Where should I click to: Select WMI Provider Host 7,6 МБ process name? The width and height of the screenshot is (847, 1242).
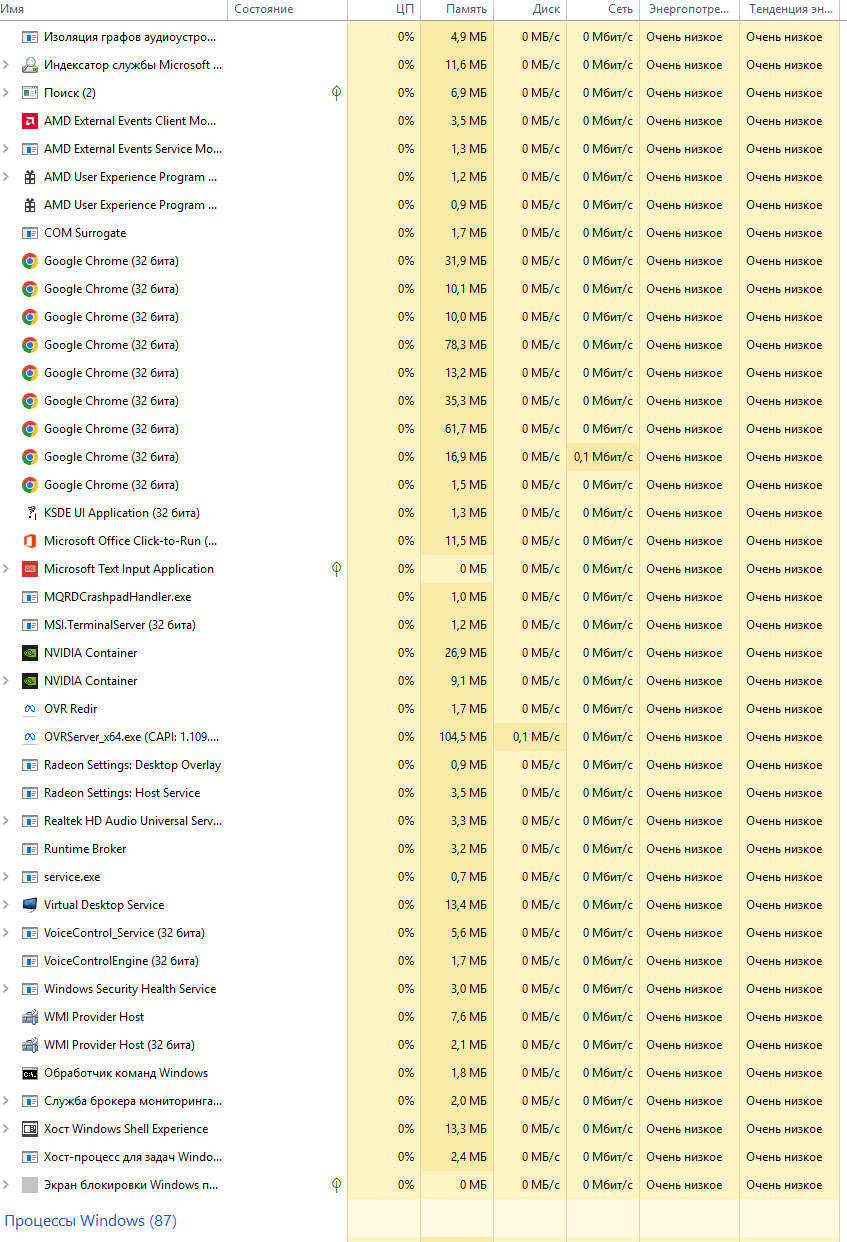coord(94,1017)
